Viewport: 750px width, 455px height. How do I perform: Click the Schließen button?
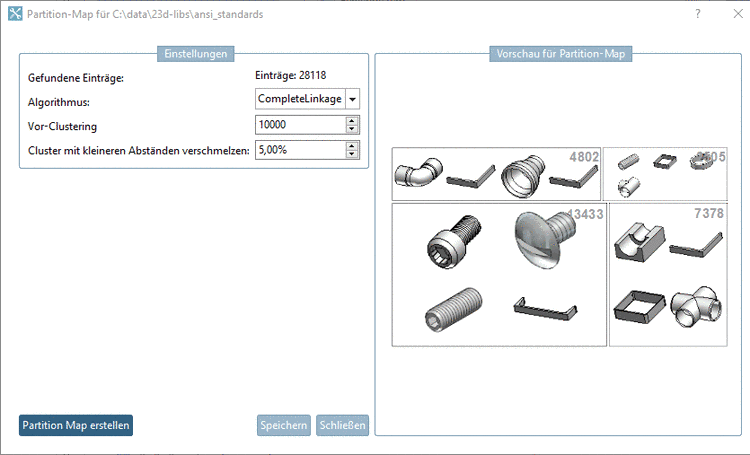point(342,425)
